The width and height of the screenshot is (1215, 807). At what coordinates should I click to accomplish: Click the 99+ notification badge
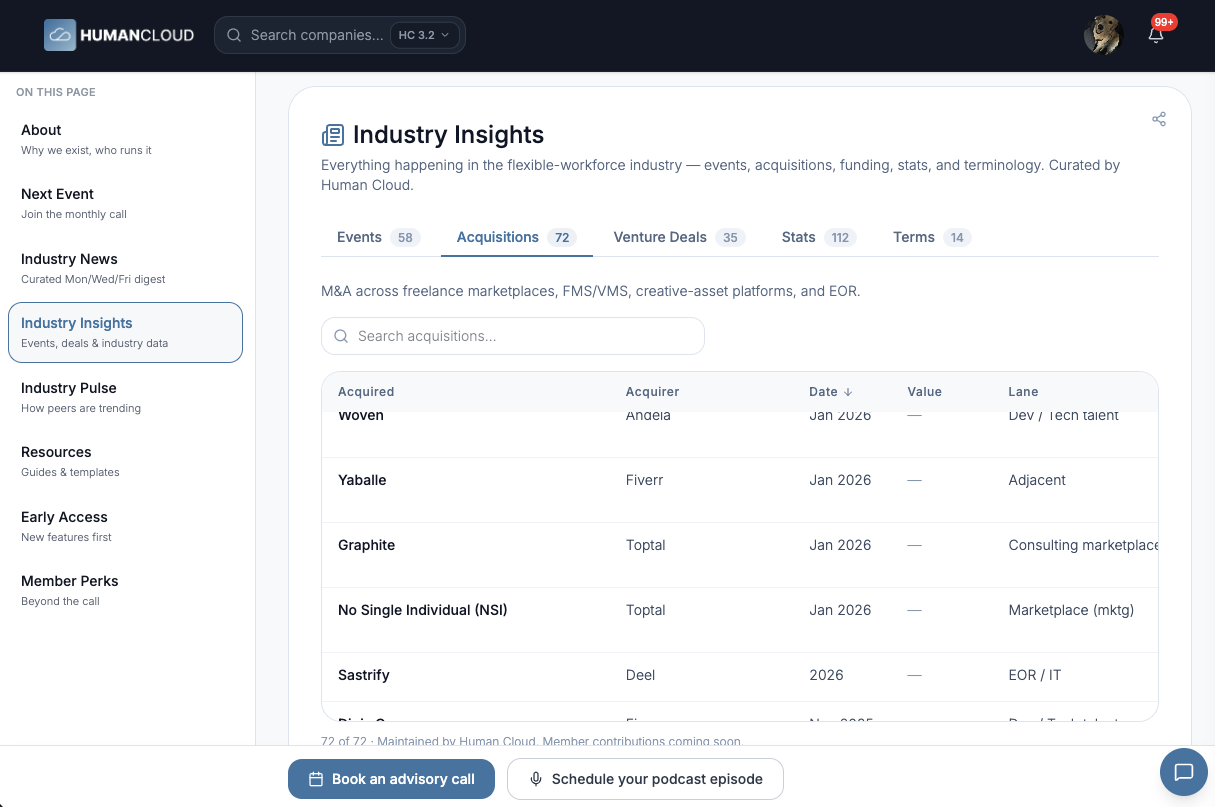(x=1164, y=21)
